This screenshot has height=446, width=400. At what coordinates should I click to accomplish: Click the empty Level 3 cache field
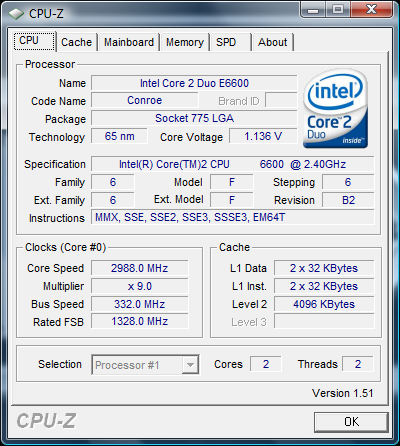point(324,322)
